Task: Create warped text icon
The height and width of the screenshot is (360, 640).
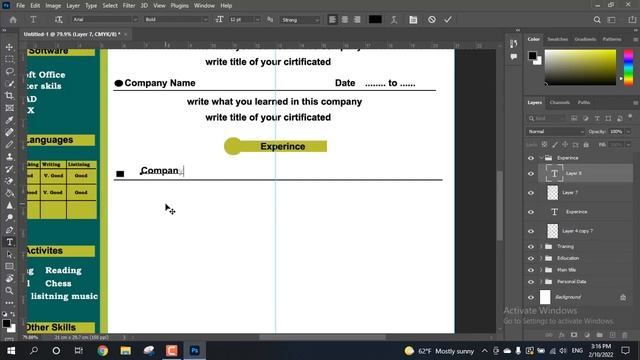Action: (394, 20)
